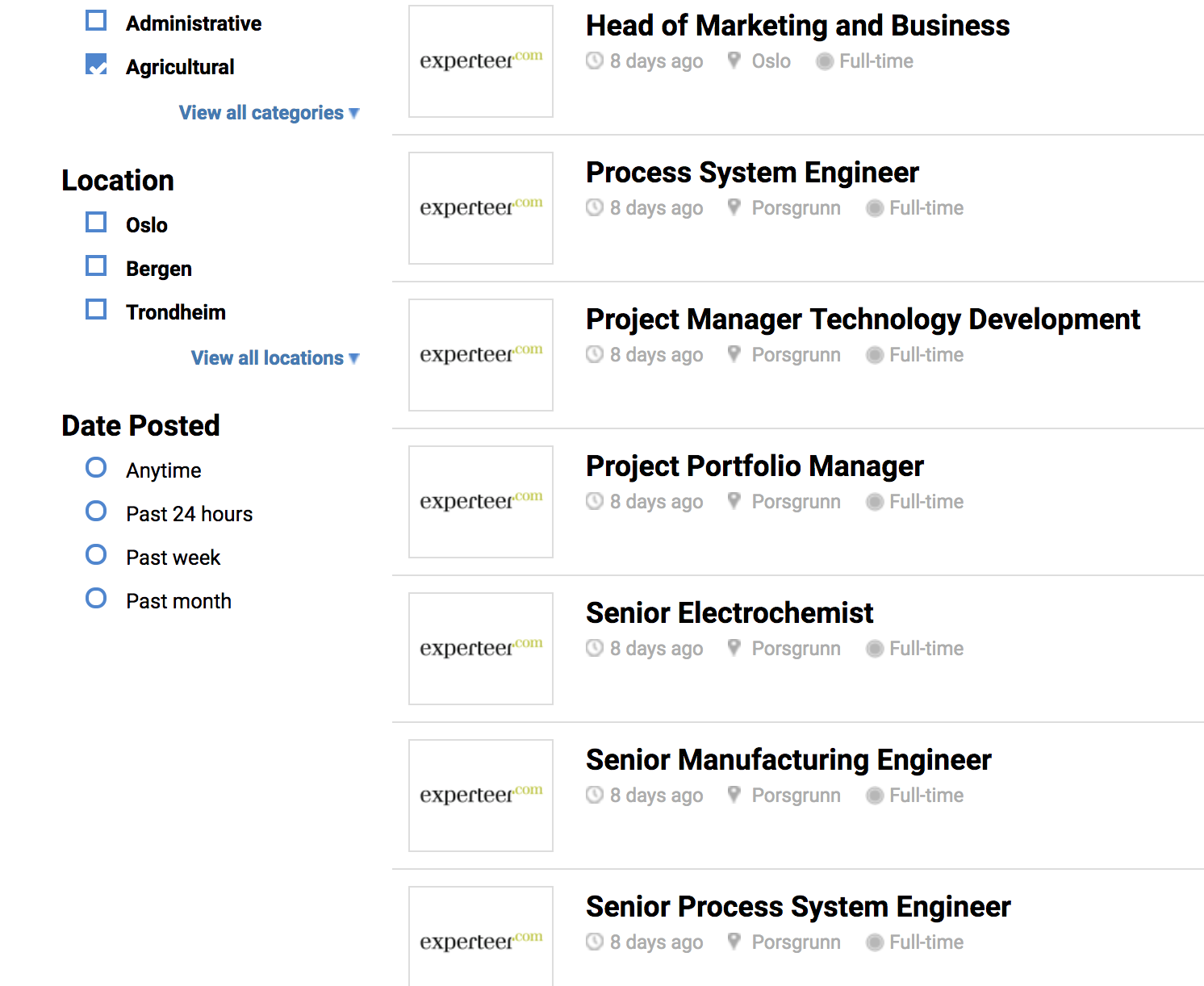Uncheck the Agricultural category checkbox
Screen dimensions: 1204x986
(96, 64)
